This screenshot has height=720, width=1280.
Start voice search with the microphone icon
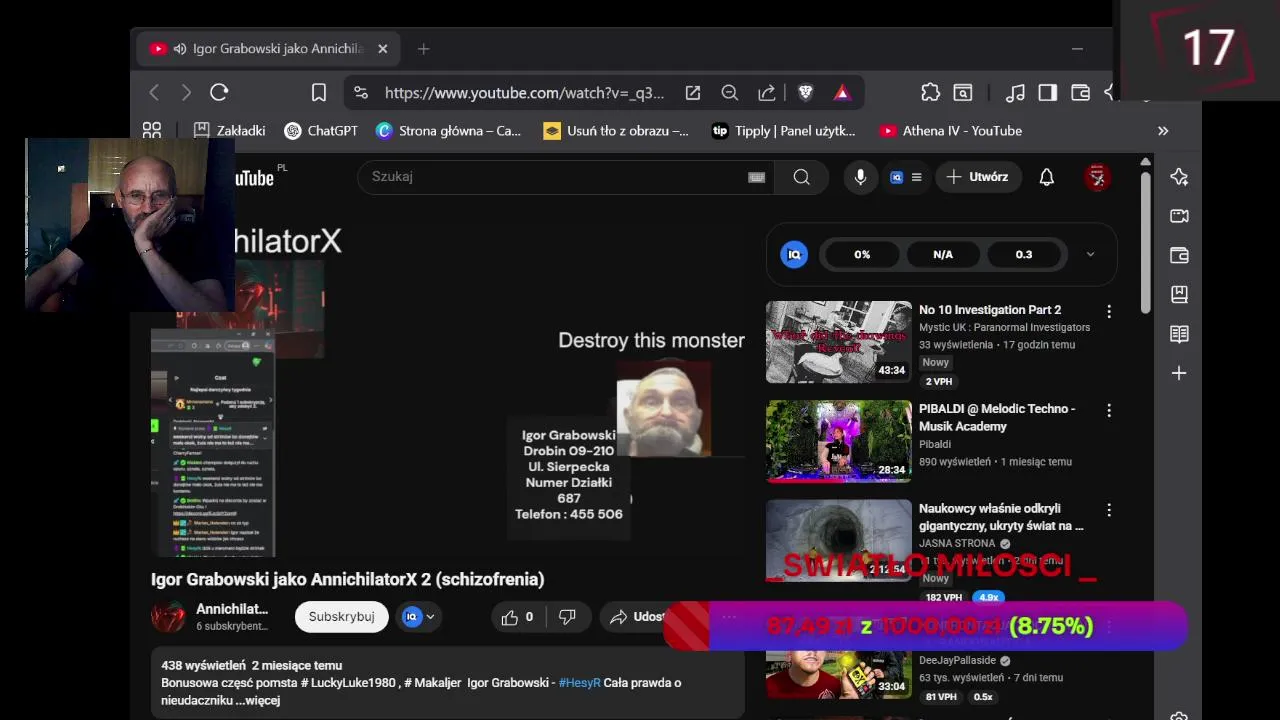point(860,177)
